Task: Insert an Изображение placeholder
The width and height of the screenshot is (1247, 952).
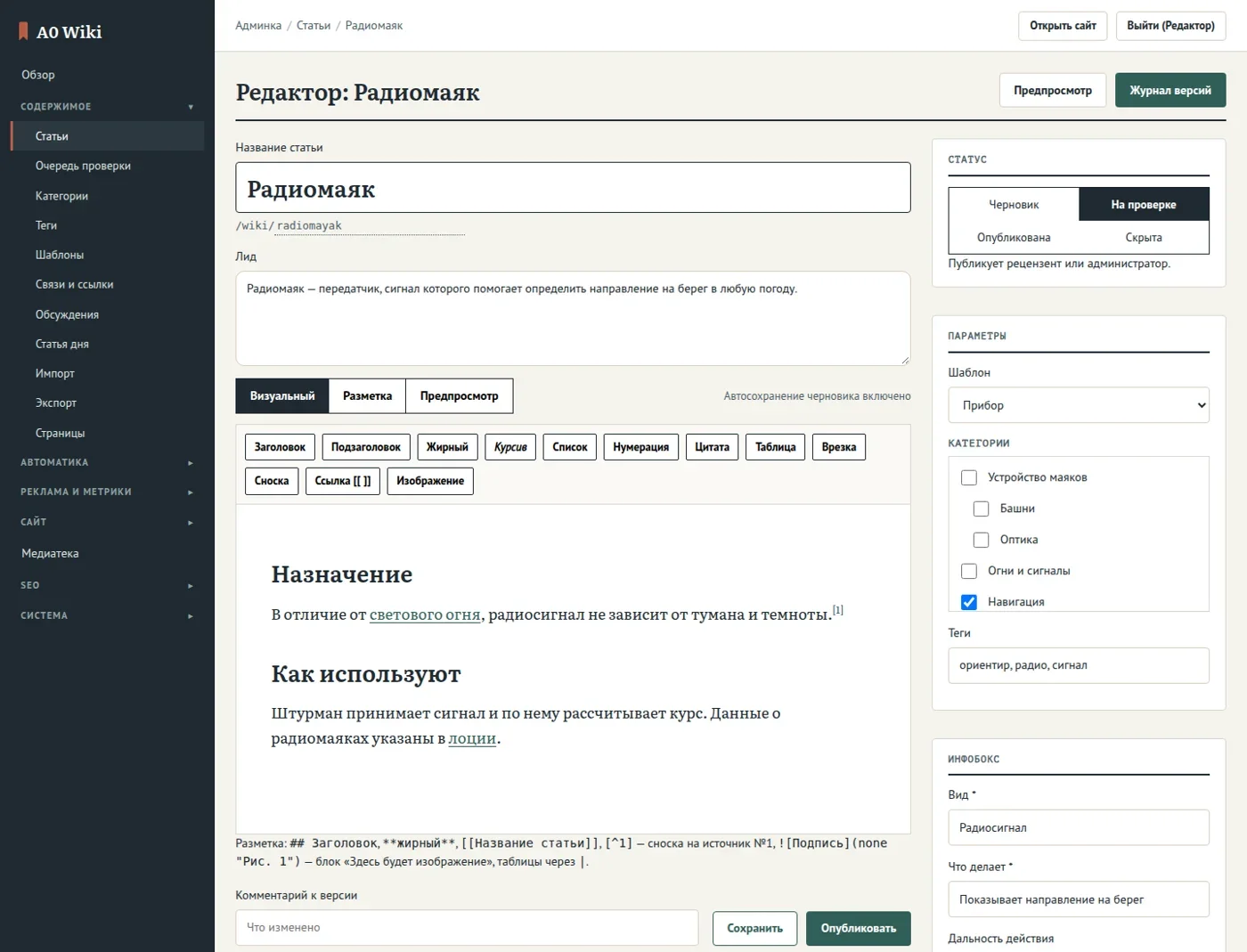Action: pyautogui.click(x=430, y=481)
